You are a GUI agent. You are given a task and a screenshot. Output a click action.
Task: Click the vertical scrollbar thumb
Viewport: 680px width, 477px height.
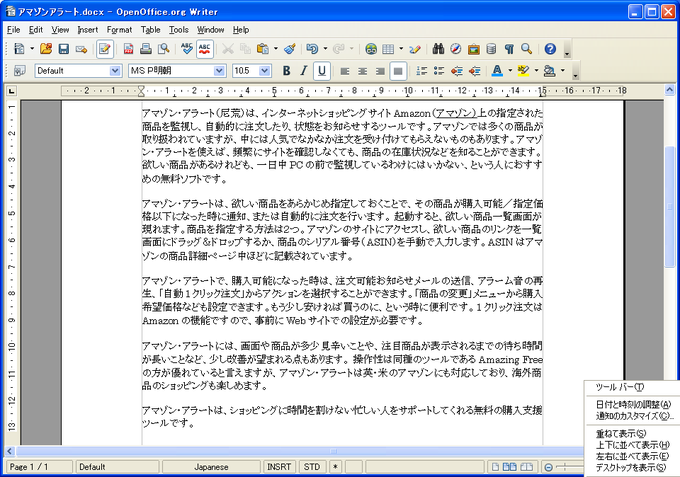pyautogui.click(x=670, y=207)
